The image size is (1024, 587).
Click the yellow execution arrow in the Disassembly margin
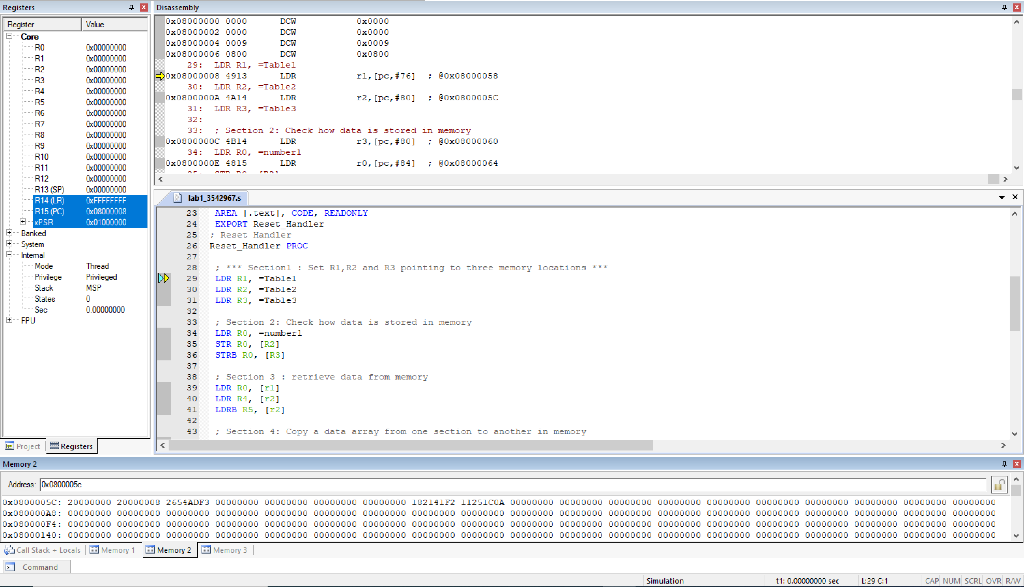(x=160, y=75)
